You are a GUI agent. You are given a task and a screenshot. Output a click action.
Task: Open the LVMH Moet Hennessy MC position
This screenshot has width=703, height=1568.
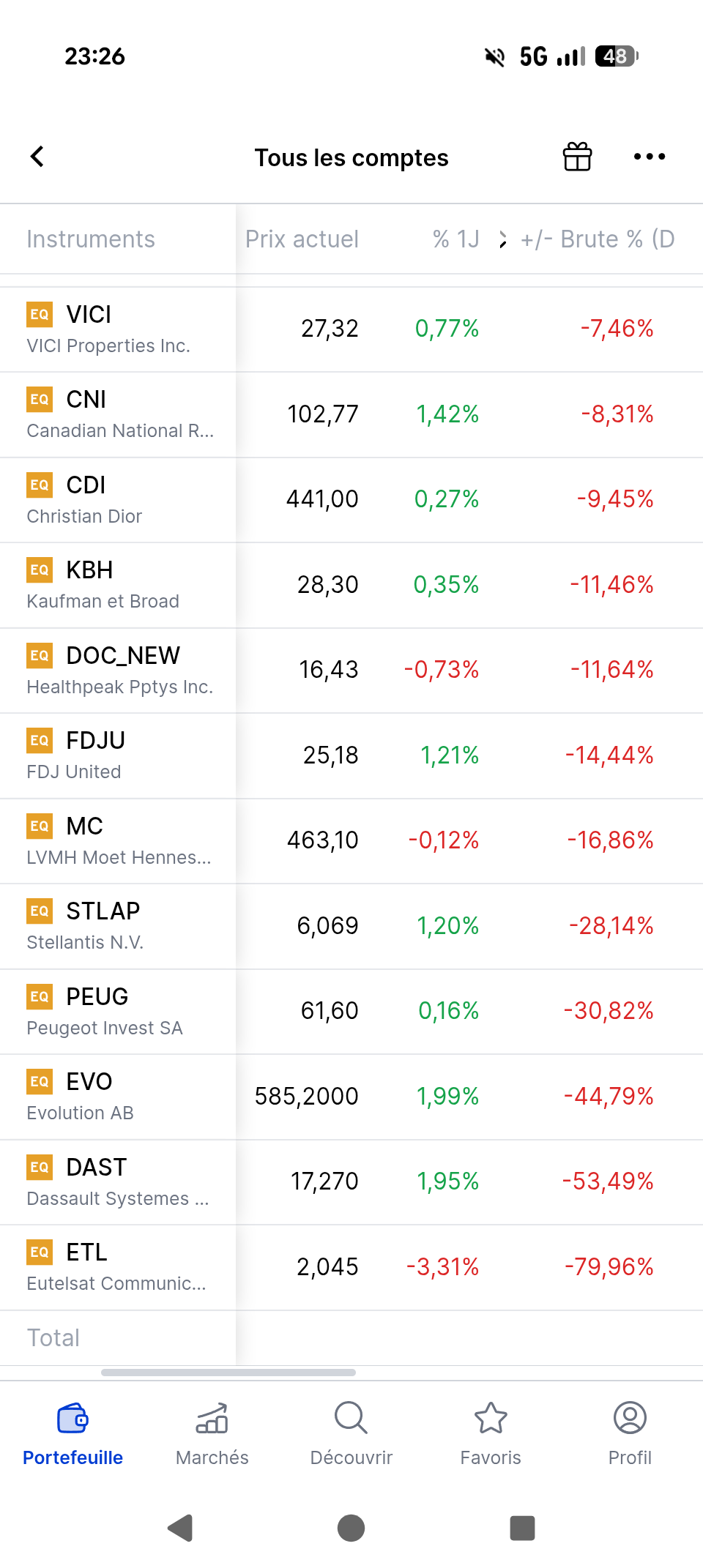117,841
